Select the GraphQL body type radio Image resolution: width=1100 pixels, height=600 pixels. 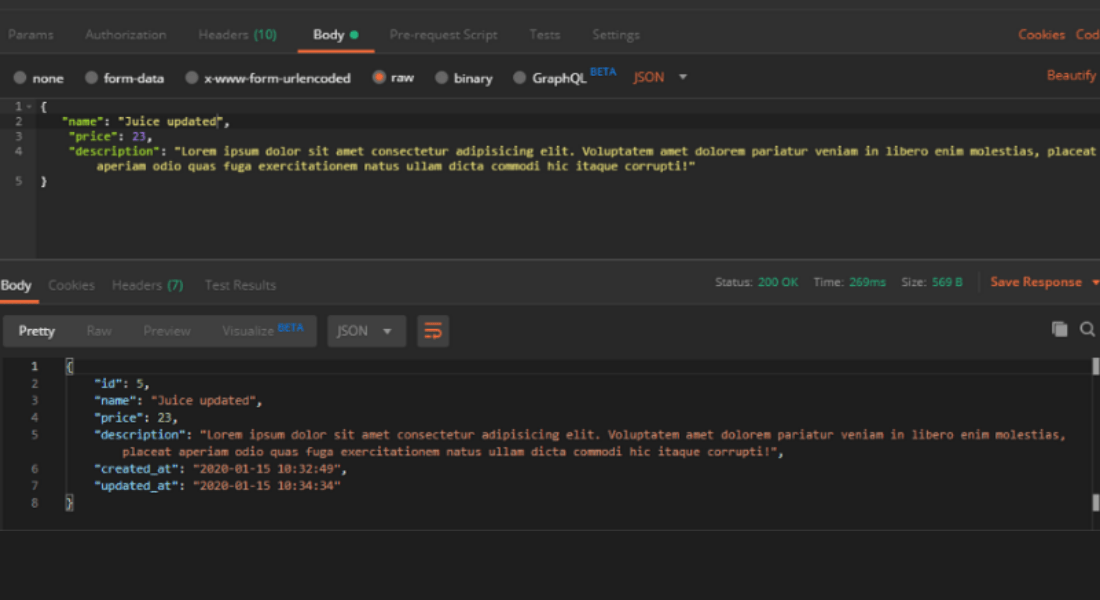pyautogui.click(x=519, y=78)
